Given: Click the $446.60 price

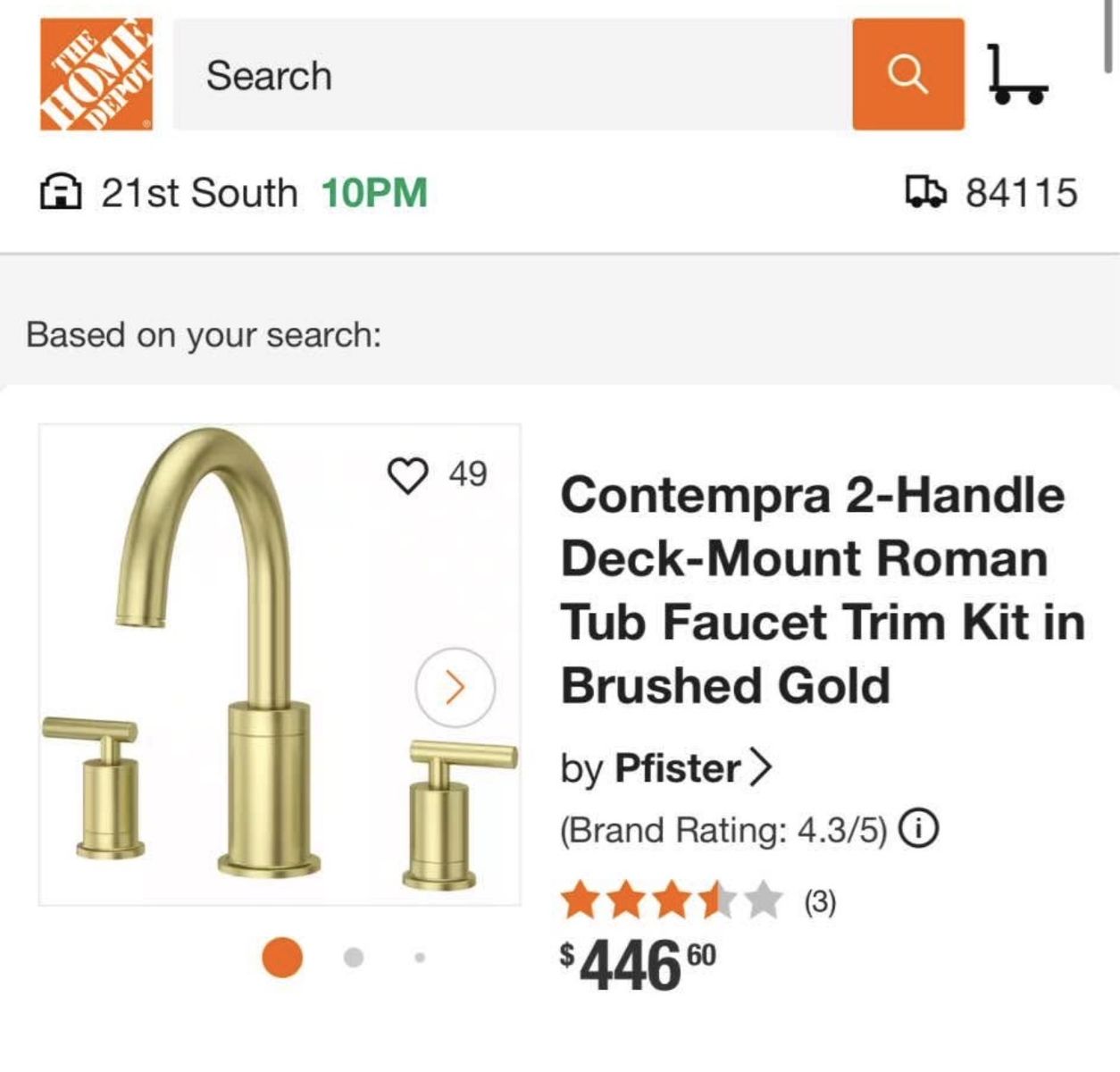Looking at the screenshot, I should click(638, 965).
